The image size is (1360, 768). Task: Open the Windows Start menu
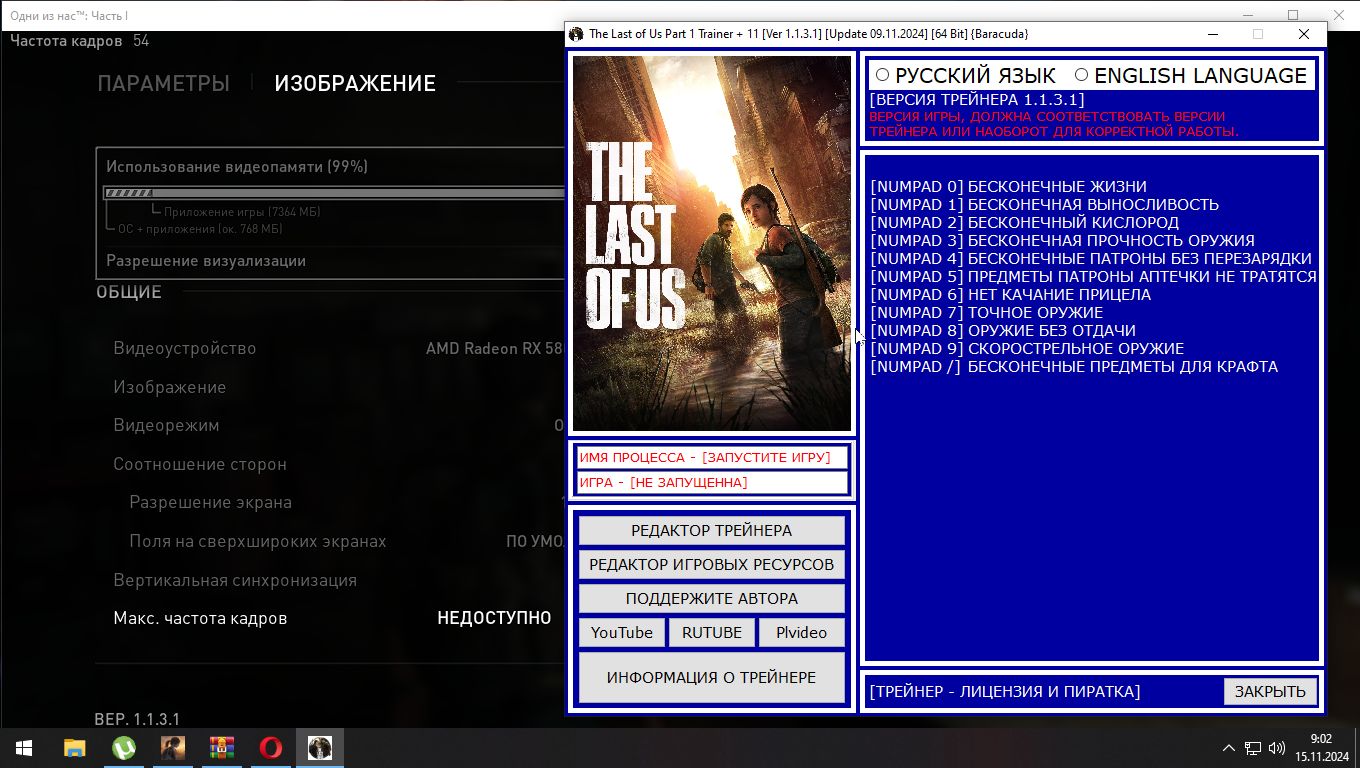tap(24, 748)
